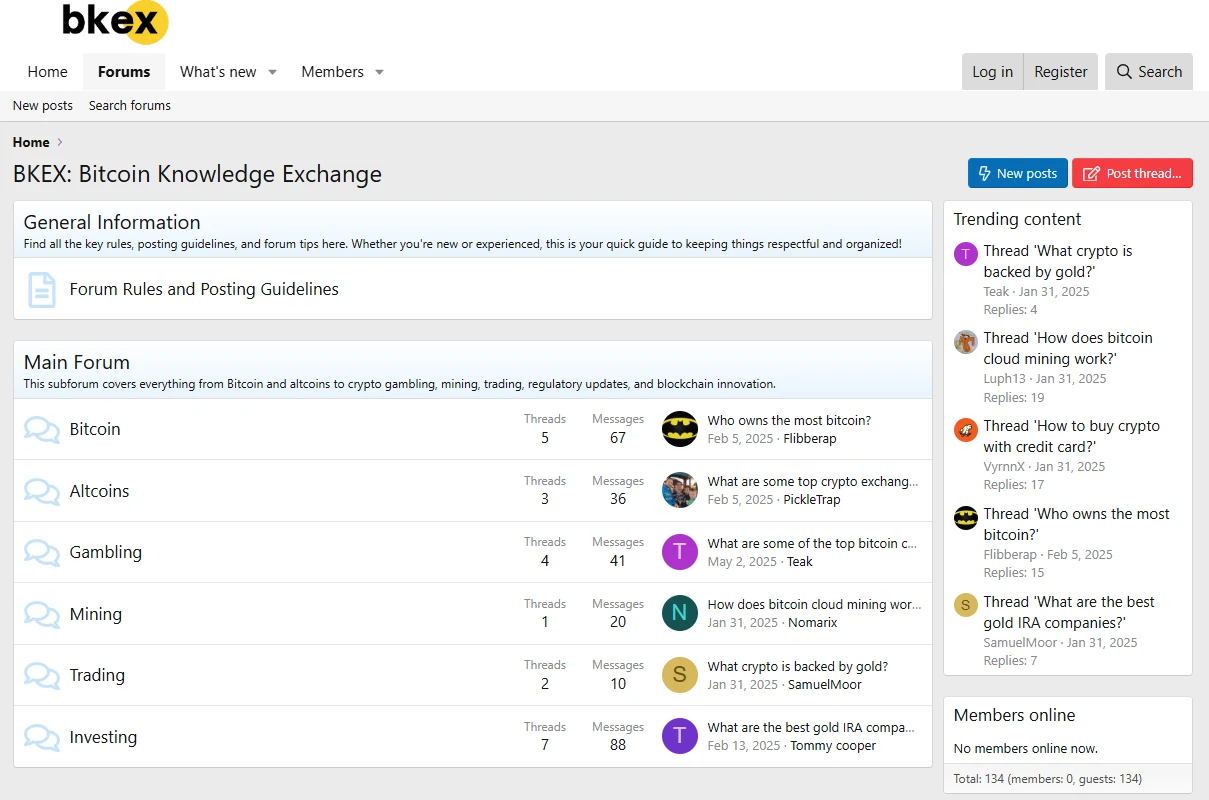Open Flibberap's Batman avatar in Bitcoin row
Image resolution: width=1209 pixels, height=800 pixels.
pyautogui.click(x=680, y=429)
